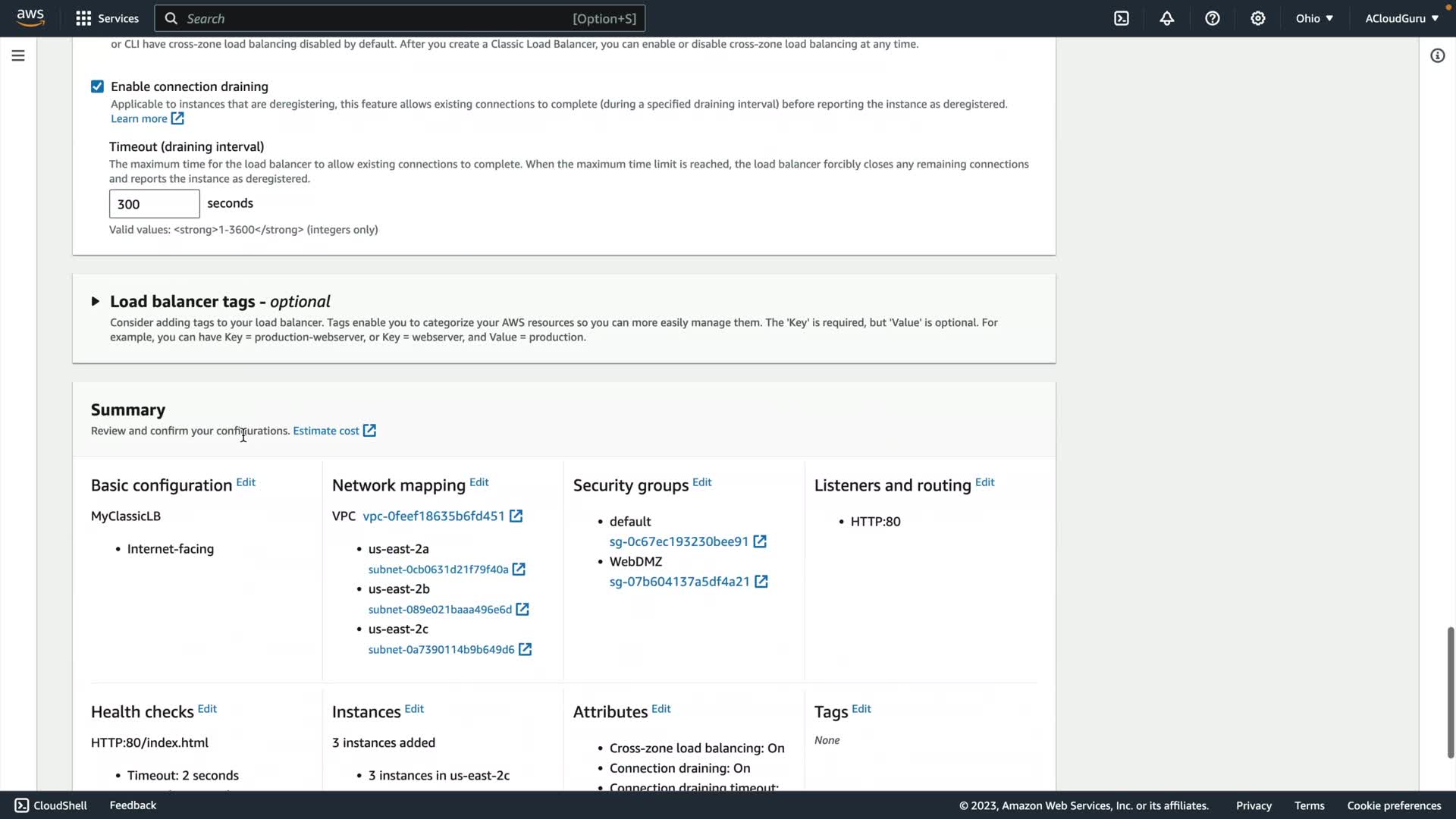Expand the Load balancer tags section
The width and height of the screenshot is (1456, 819).
point(96,301)
